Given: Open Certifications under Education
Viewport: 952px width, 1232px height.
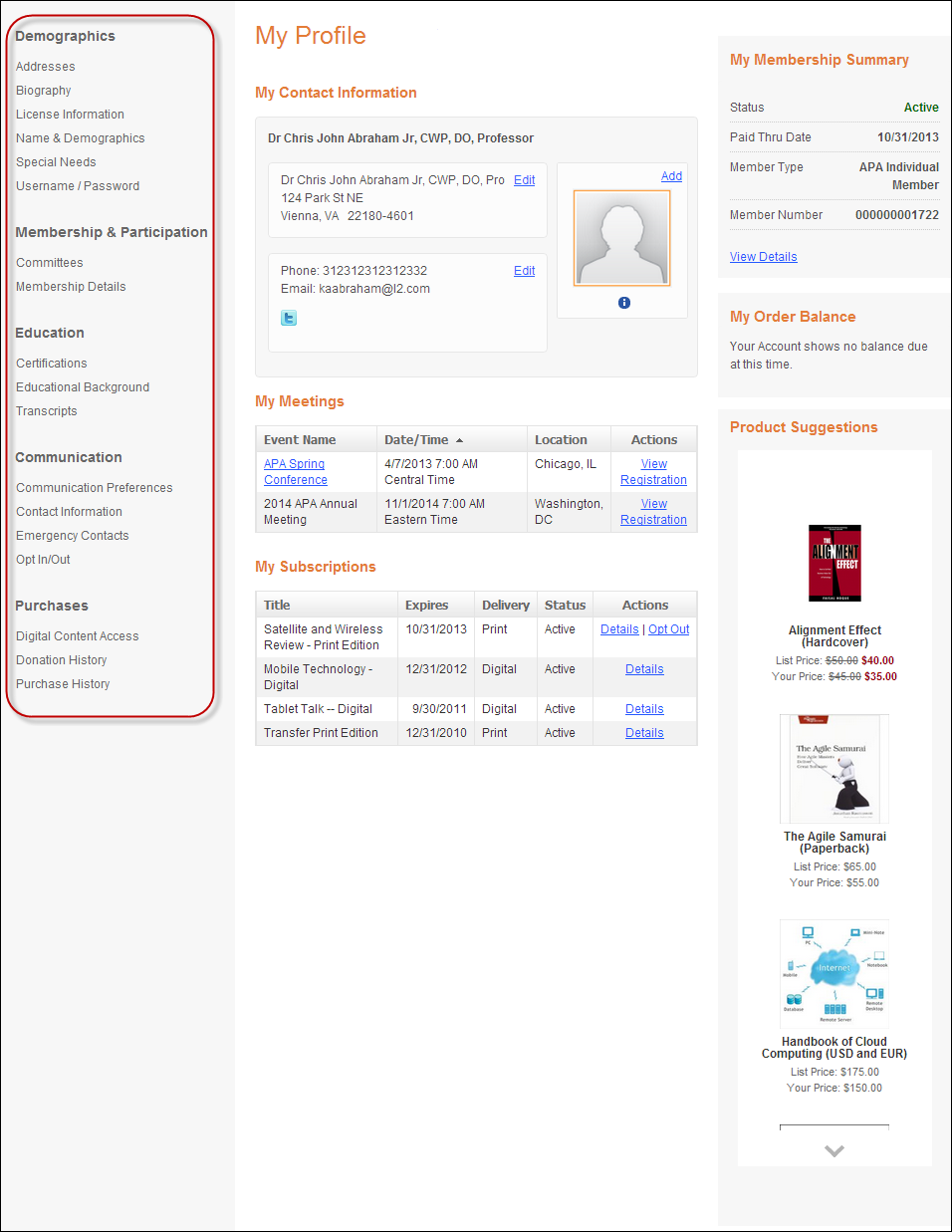Looking at the screenshot, I should tap(52, 364).
